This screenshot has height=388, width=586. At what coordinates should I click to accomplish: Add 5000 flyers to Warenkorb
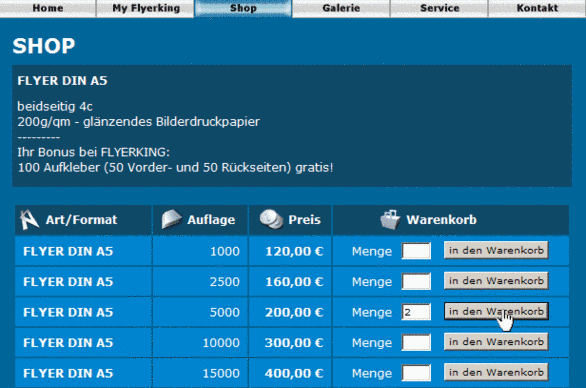(496, 311)
